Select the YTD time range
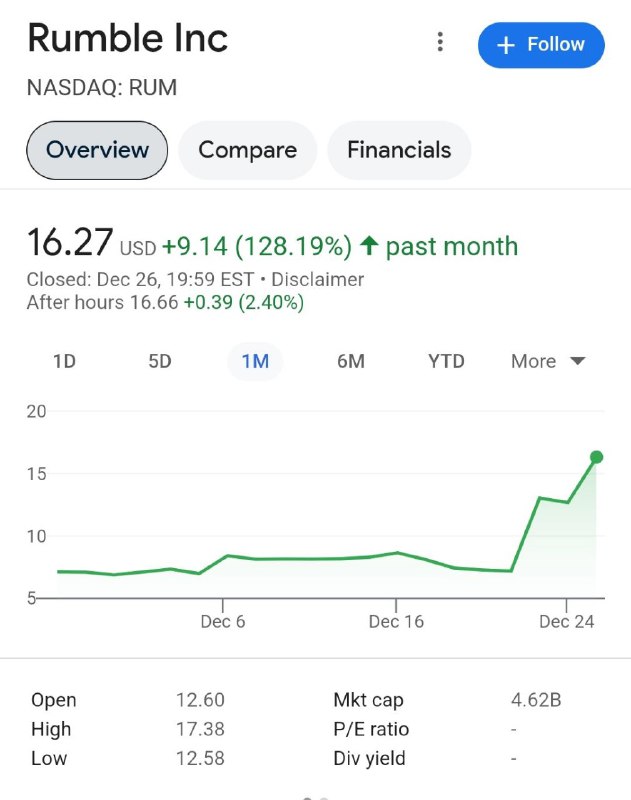This screenshot has height=800, width=631. pos(446,361)
